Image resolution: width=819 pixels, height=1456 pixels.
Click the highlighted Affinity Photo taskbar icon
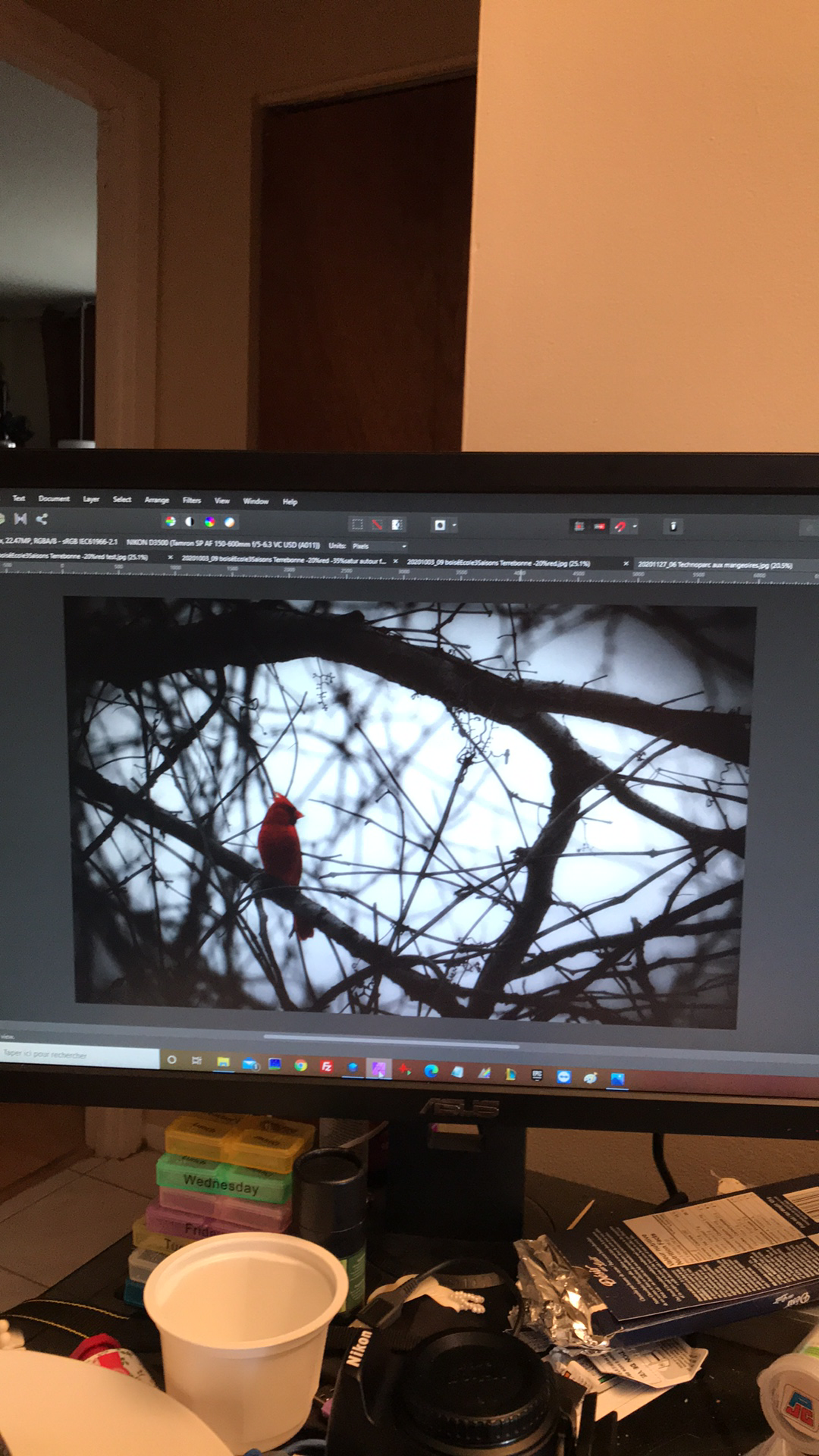[x=378, y=1068]
